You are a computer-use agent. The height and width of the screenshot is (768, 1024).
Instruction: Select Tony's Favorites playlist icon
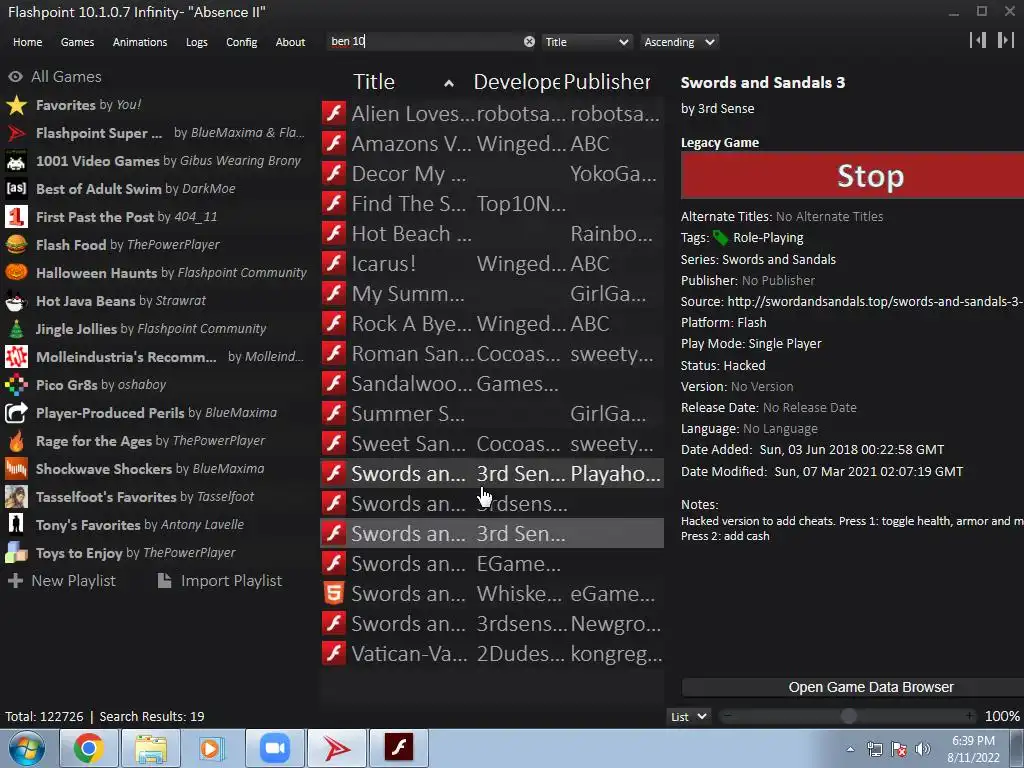[16, 524]
